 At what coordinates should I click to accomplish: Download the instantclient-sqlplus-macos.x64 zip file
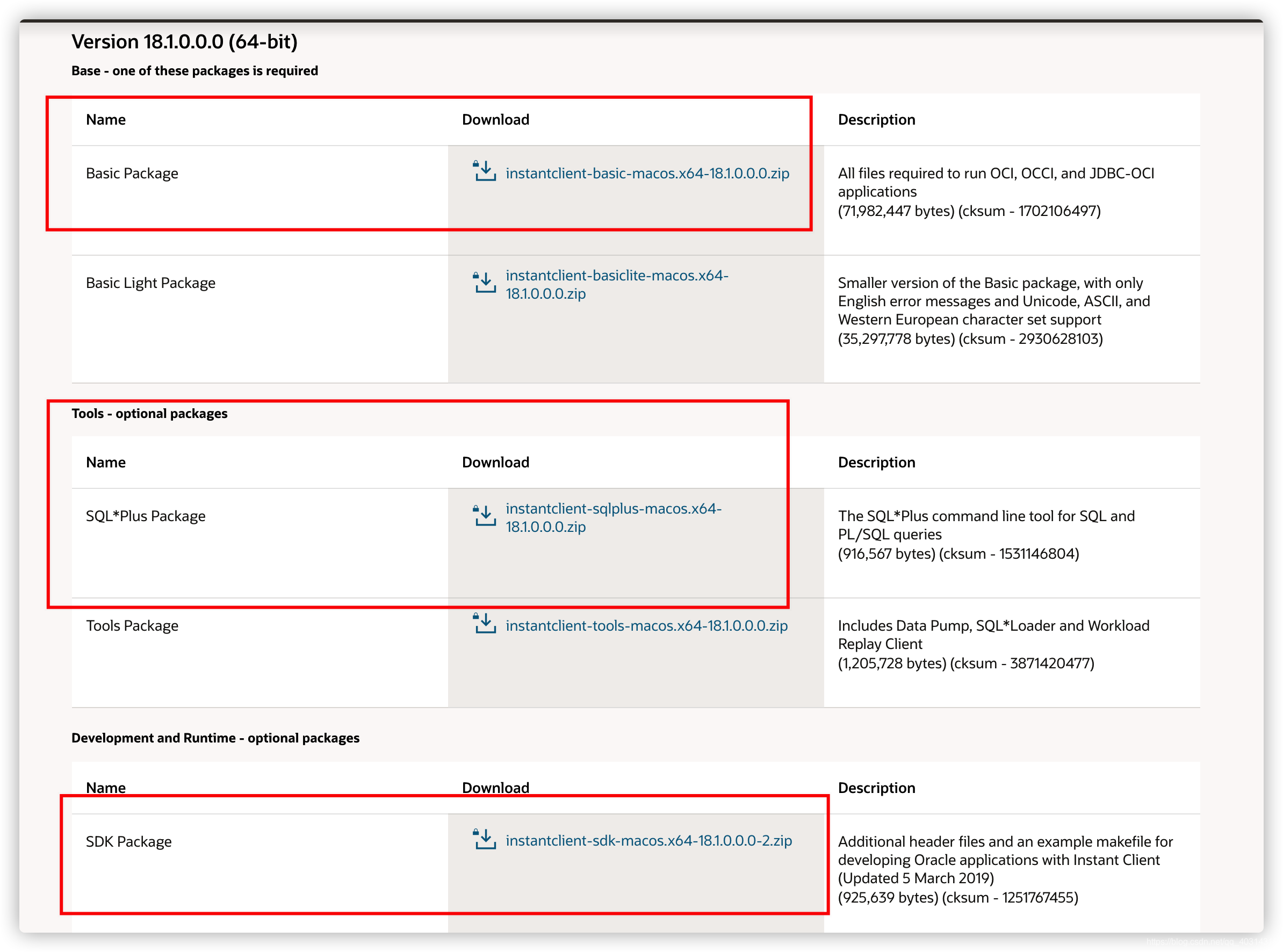613,517
